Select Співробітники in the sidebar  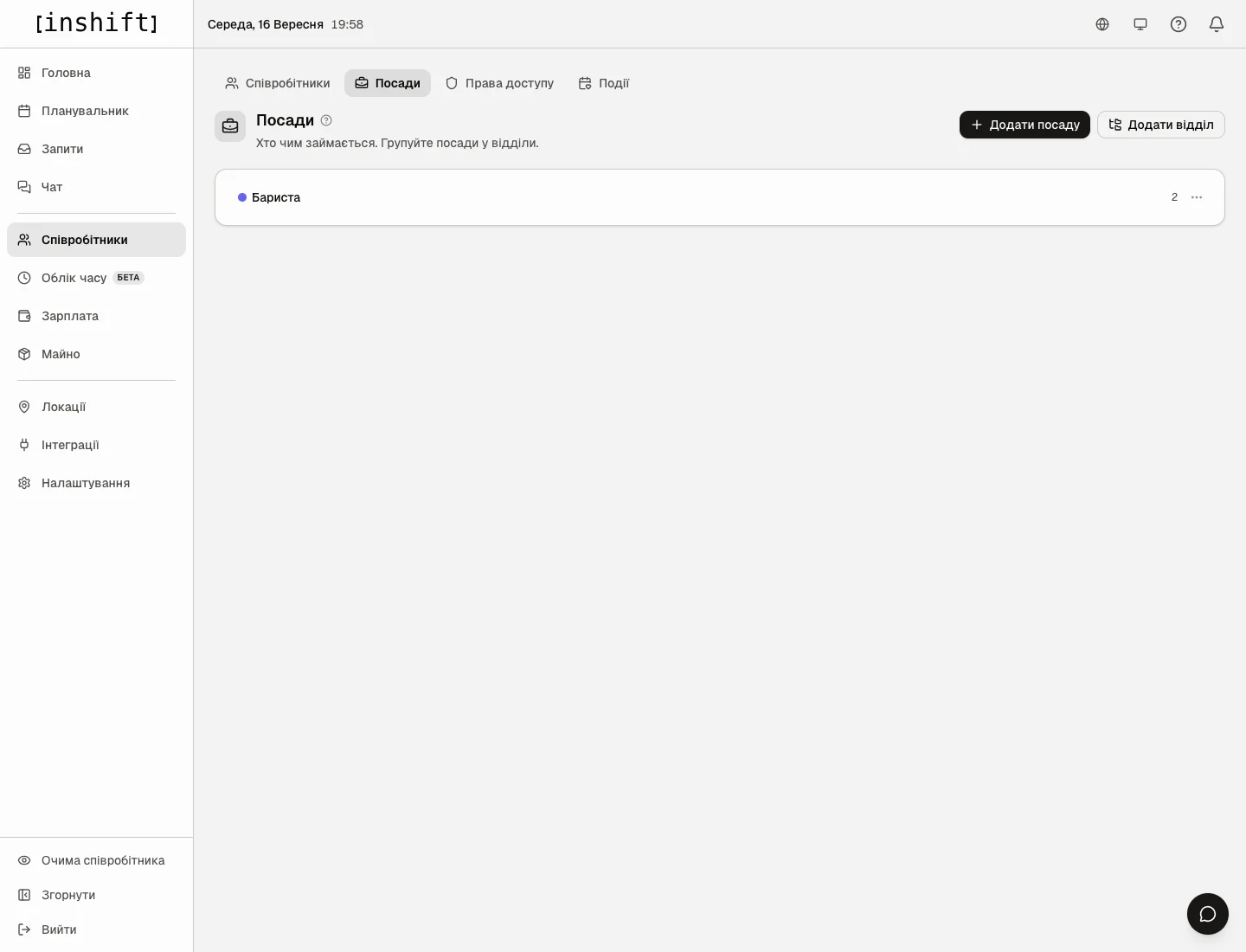point(96,240)
